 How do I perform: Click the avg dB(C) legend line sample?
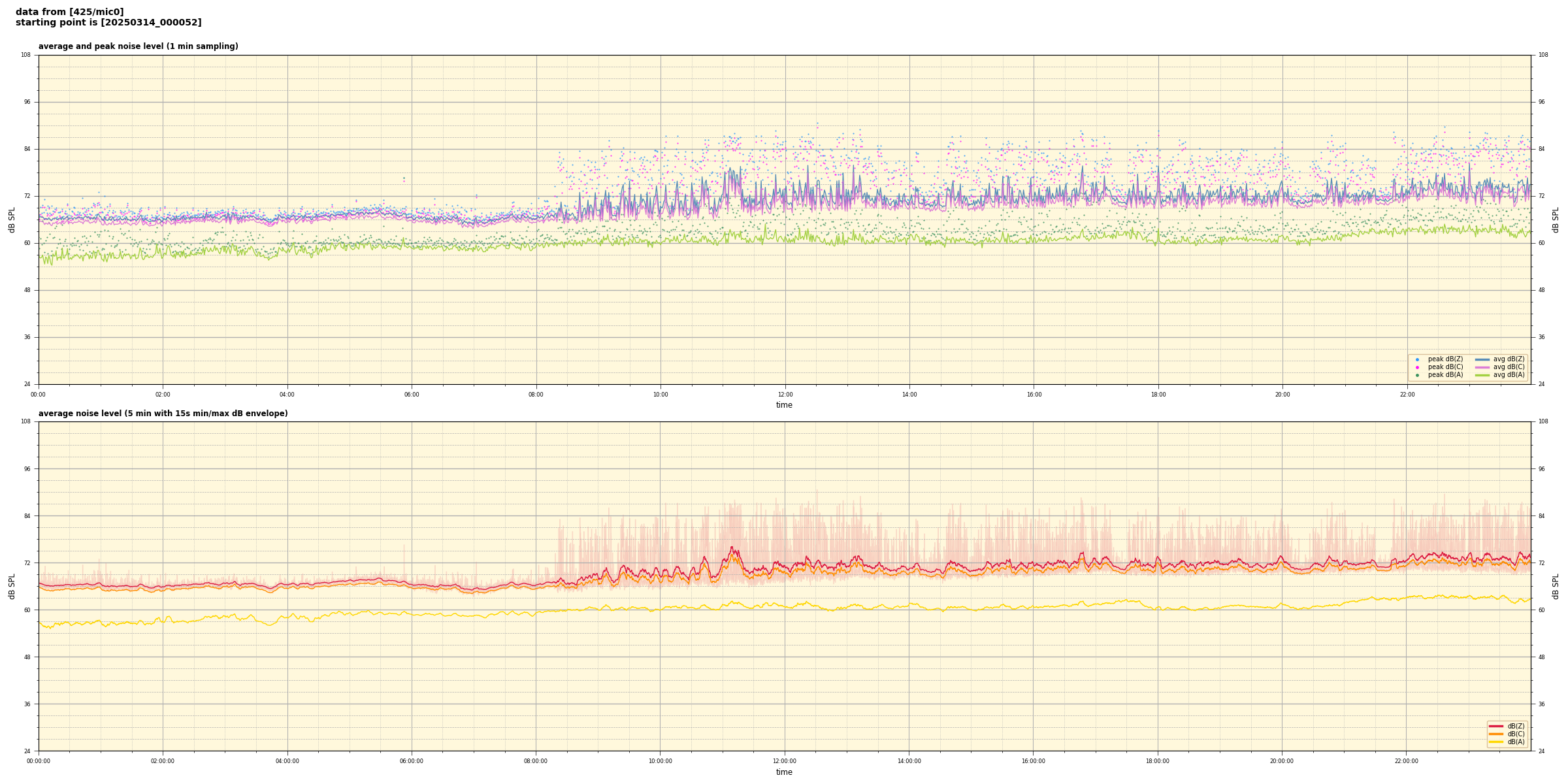(x=1482, y=367)
